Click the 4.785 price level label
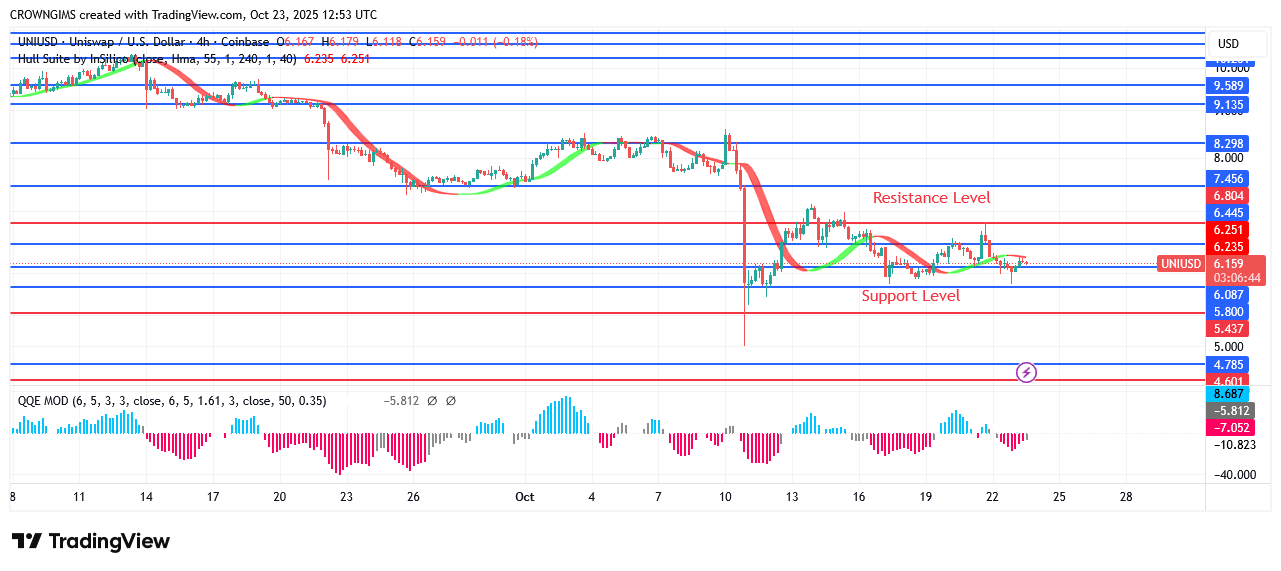Viewport: 1281px width, 571px height. [x=1229, y=365]
